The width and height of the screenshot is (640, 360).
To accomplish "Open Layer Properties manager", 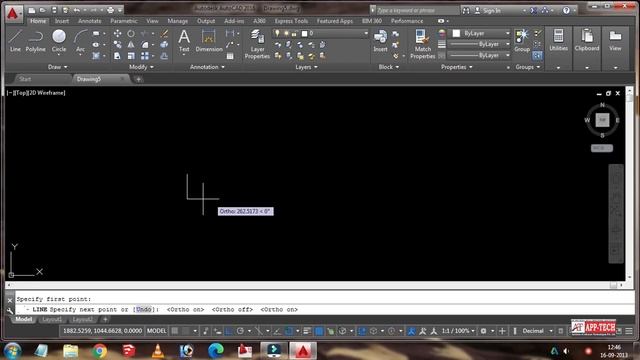I will tap(257, 44).
